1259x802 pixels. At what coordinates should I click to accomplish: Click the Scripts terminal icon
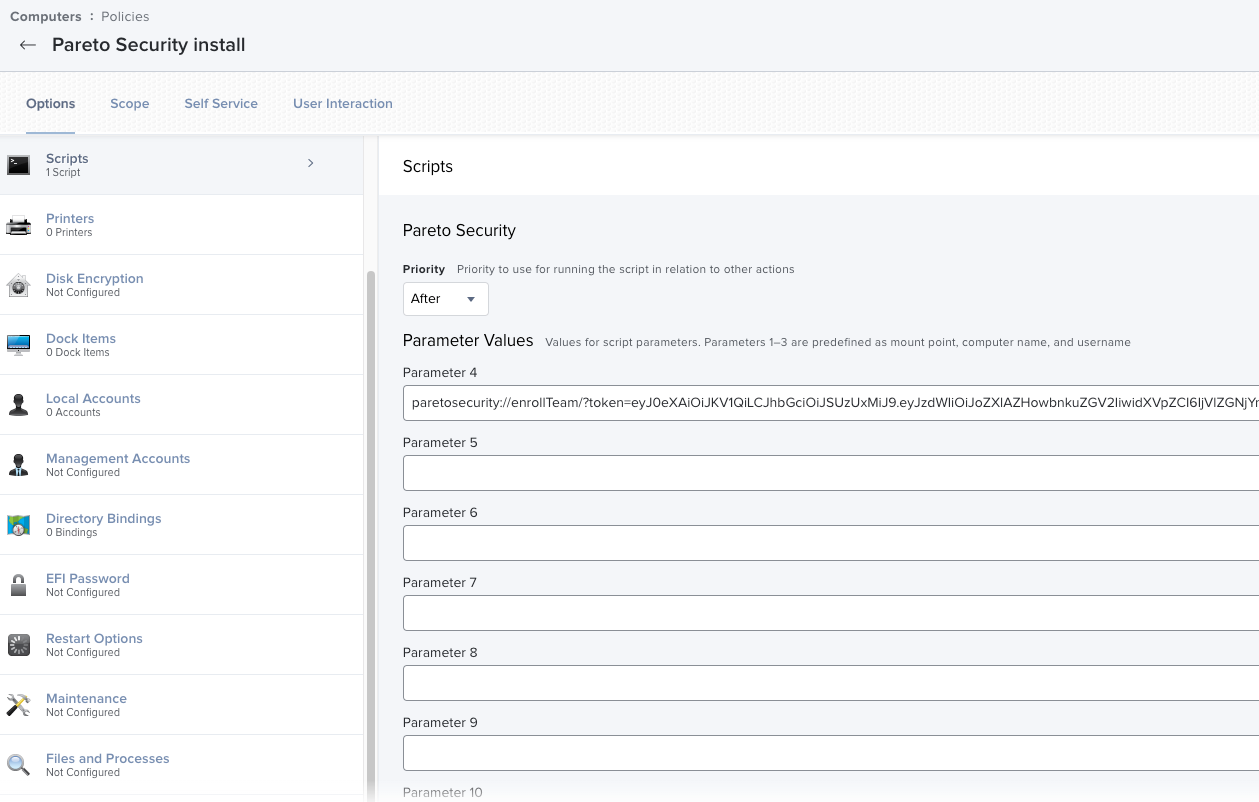pos(18,165)
